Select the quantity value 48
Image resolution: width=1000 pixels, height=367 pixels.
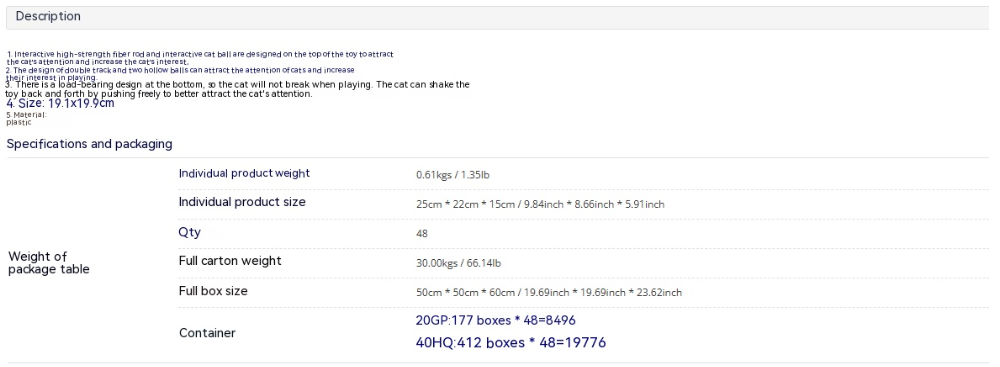pyautogui.click(x=422, y=234)
